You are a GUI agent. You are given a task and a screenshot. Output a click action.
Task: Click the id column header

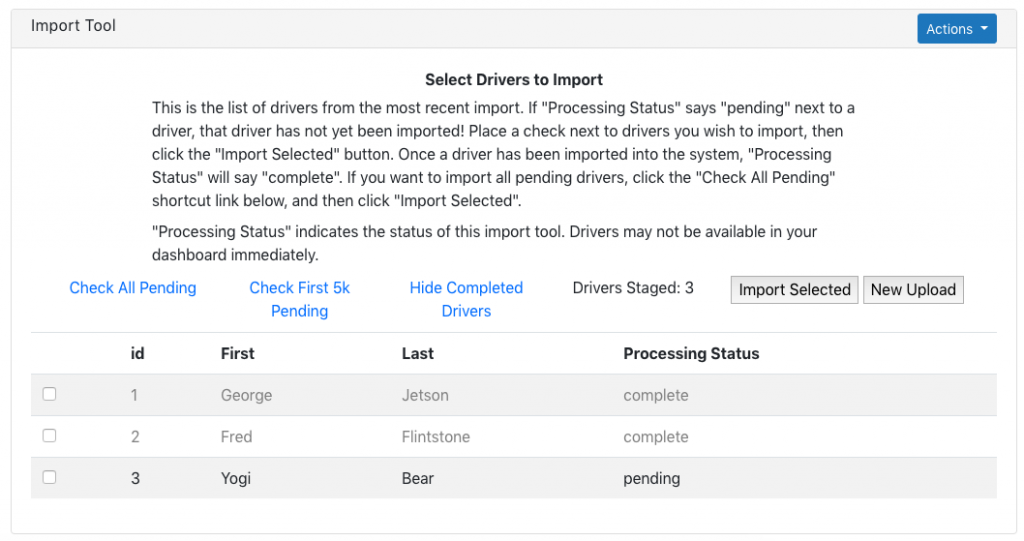click(137, 353)
